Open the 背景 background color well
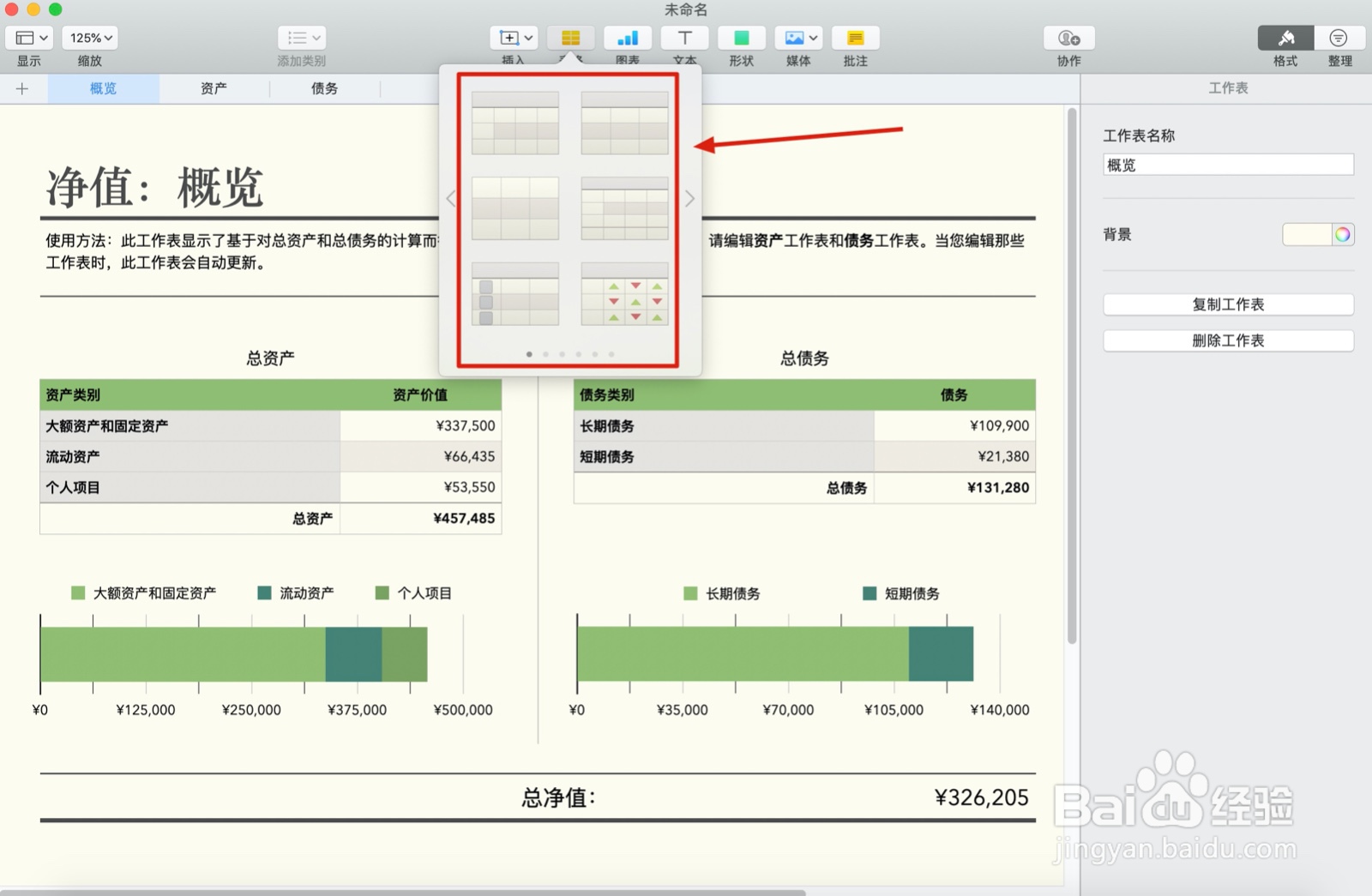 tap(1317, 234)
